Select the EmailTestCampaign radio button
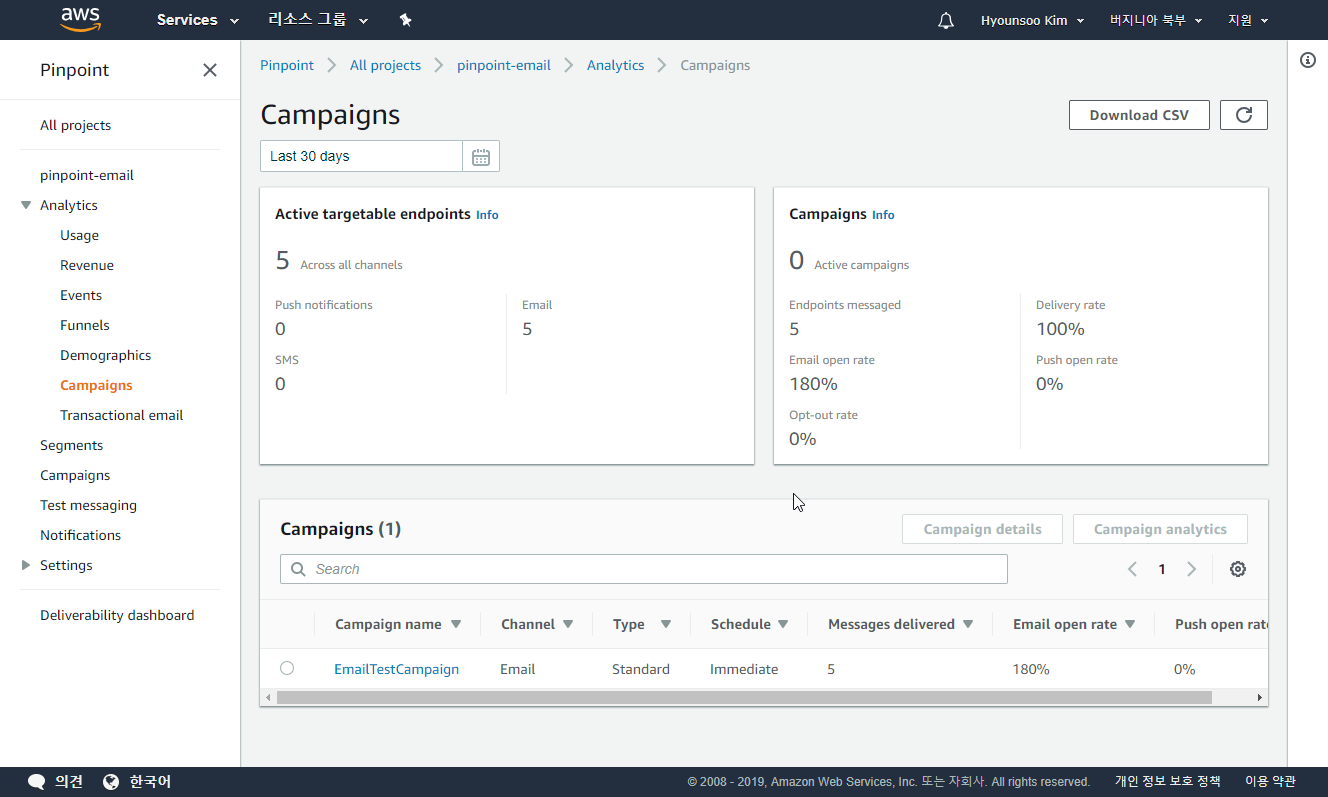Screen dimensions: 1328x797 point(287,668)
